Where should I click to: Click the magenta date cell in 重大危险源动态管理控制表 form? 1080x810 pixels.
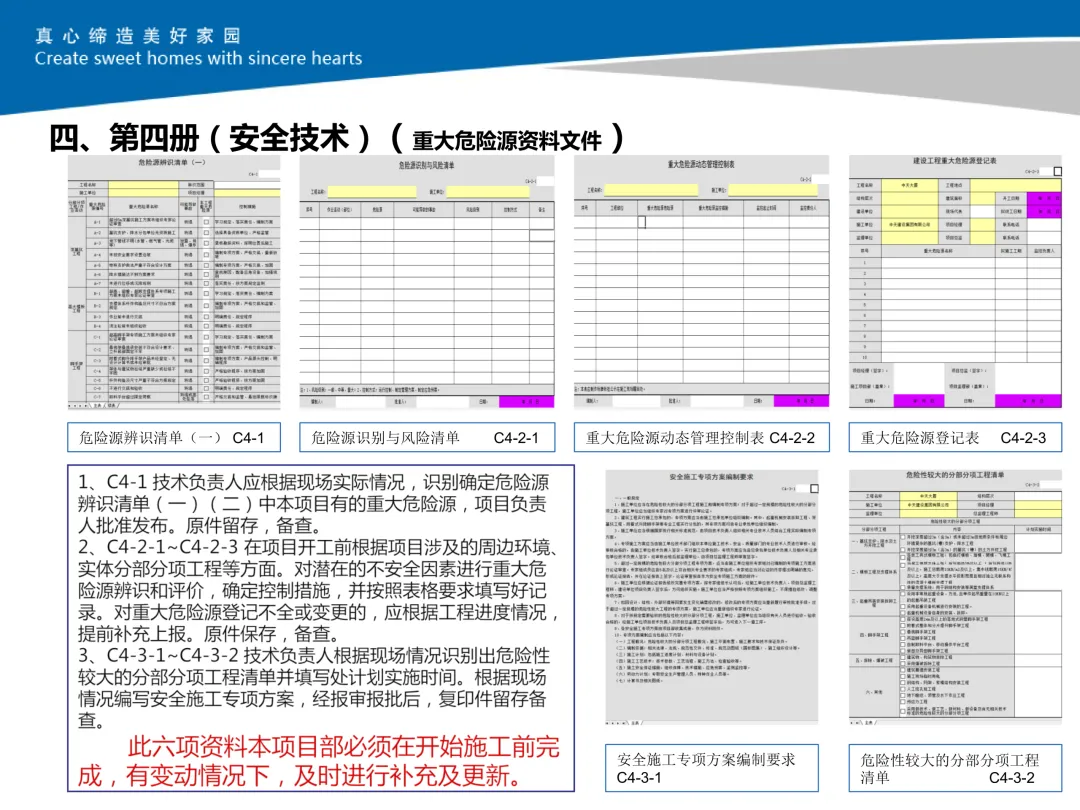(x=801, y=401)
